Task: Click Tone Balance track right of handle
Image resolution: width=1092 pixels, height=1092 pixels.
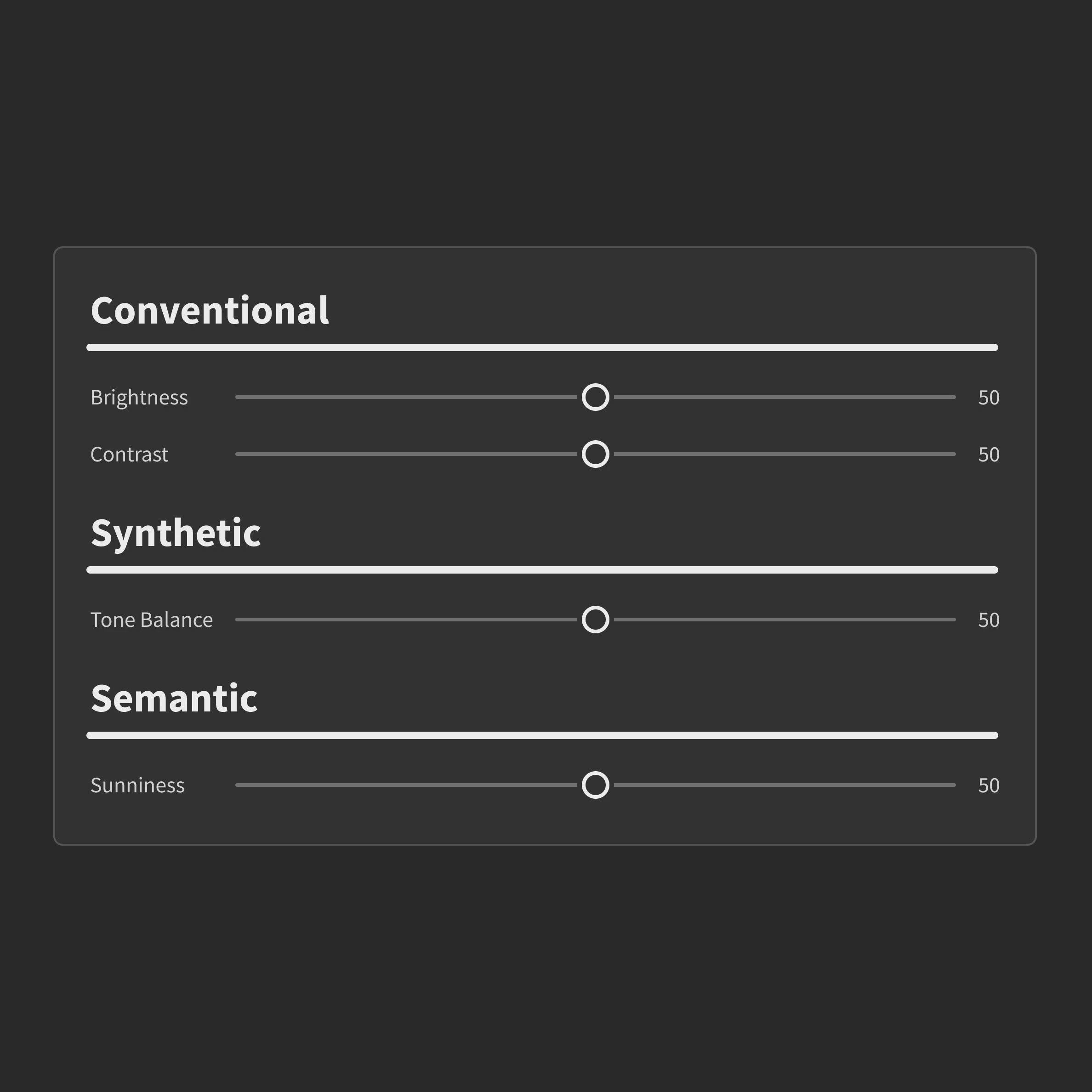Action: (785, 620)
